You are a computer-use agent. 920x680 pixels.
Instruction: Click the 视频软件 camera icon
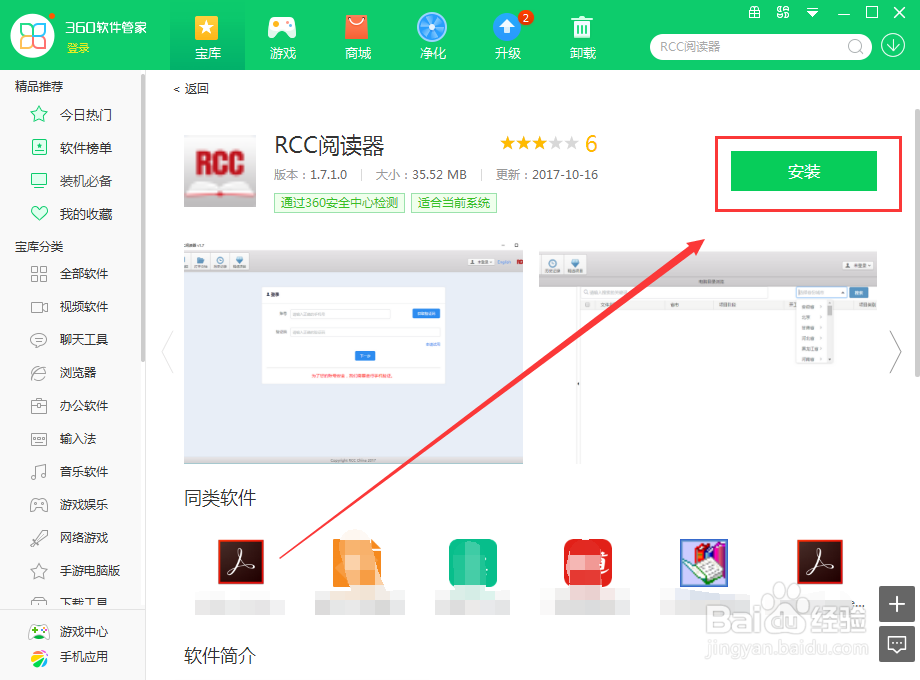tap(39, 307)
